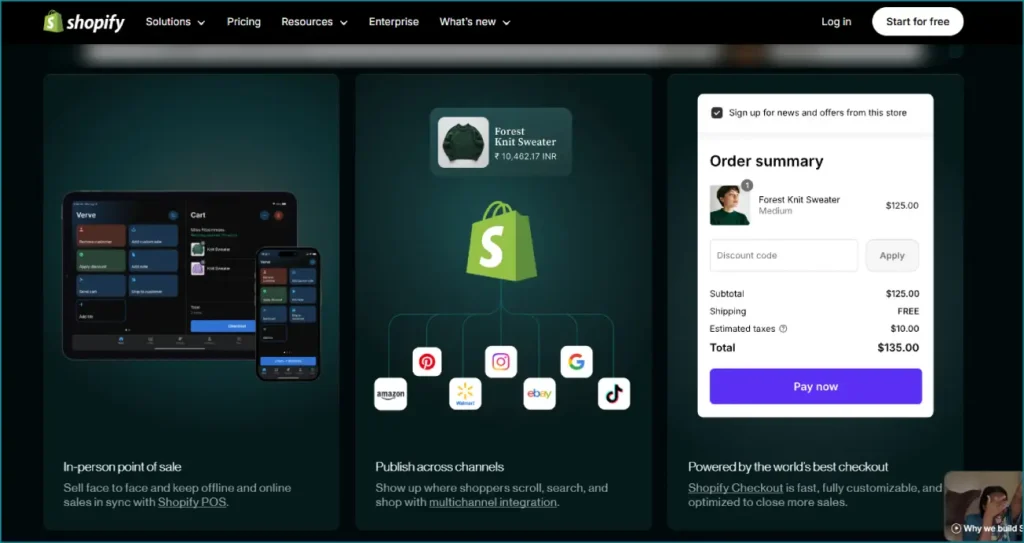Image resolution: width=1024 pixels, height=543 pixels.
Task: Click the Shipping FREE value
Action: (908, 312)
